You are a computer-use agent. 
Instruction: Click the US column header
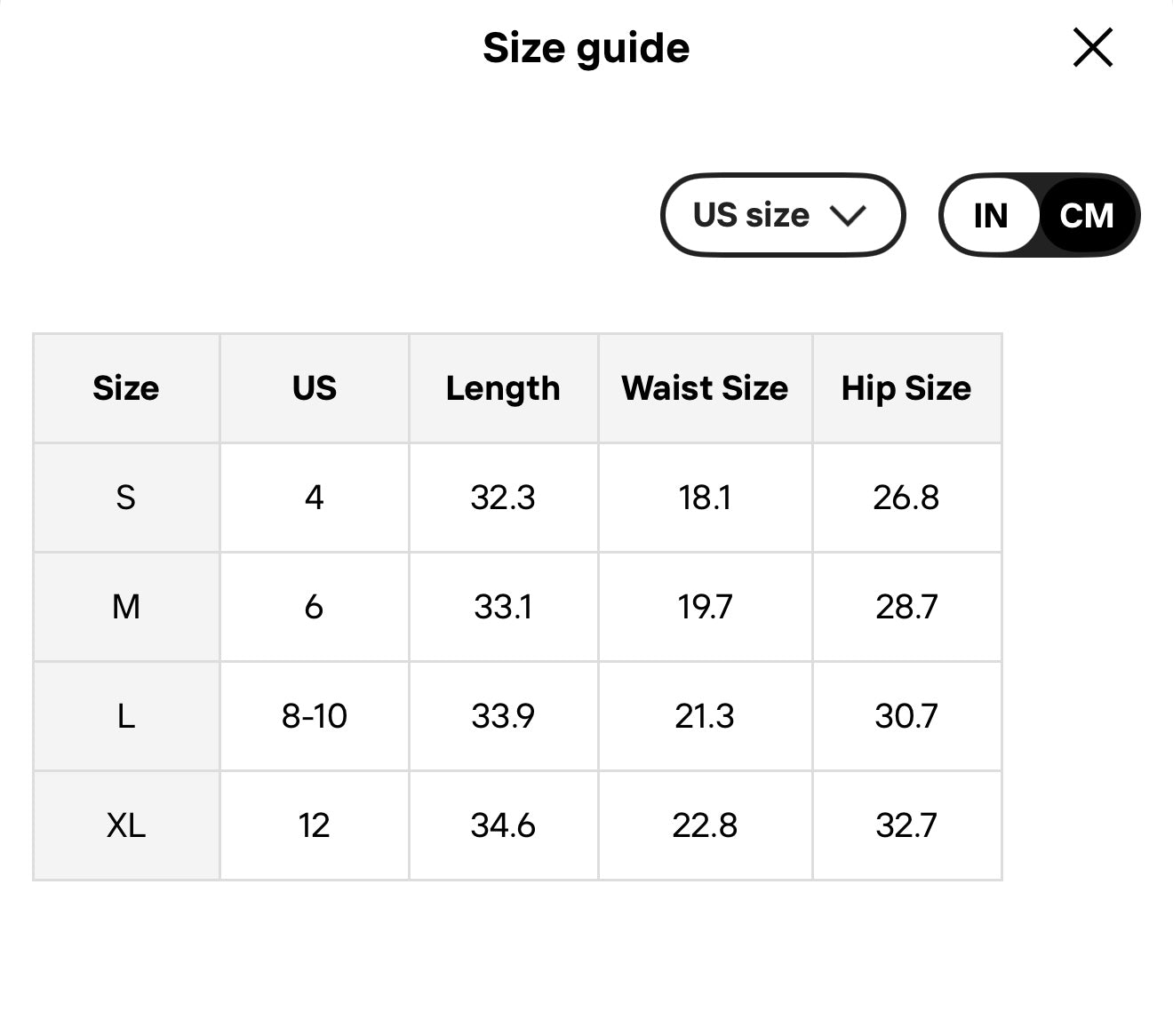tap(315, 388)
